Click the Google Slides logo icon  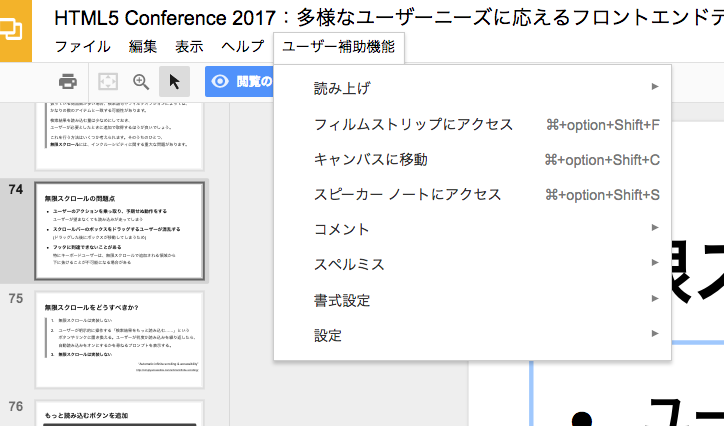coord(17,31)
